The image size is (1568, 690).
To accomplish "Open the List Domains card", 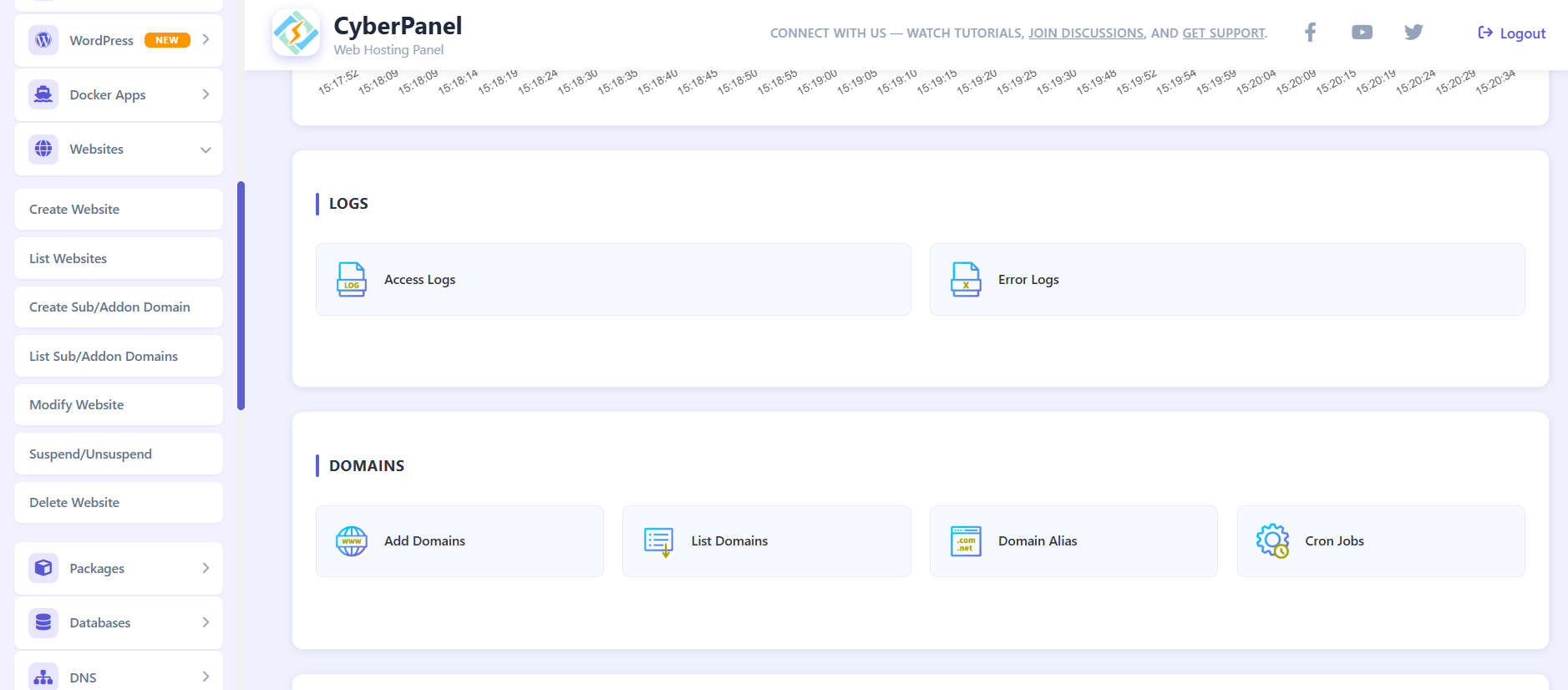I will (x=767, y=541).
